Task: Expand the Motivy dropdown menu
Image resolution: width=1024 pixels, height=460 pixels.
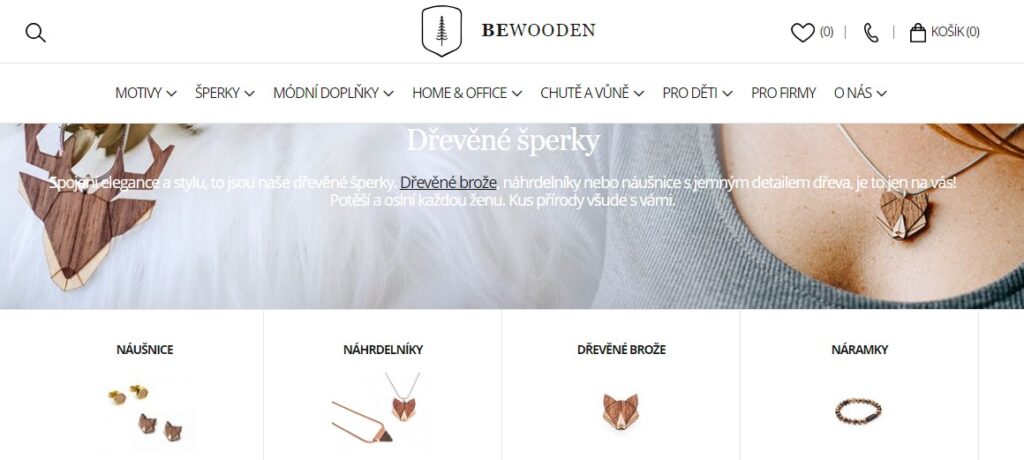Action: (146, 93)
